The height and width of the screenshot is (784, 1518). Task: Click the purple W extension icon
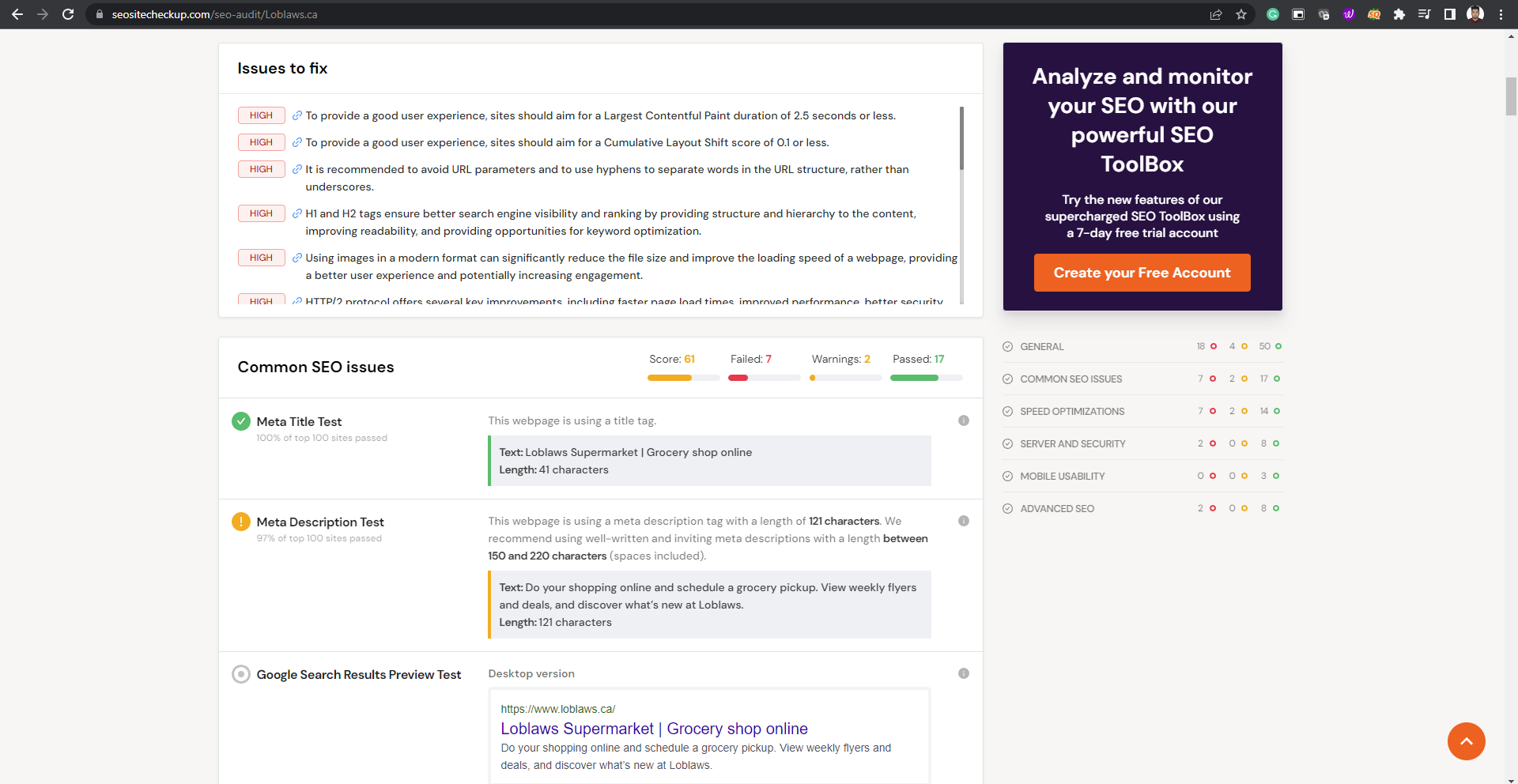click(1349, 14)
